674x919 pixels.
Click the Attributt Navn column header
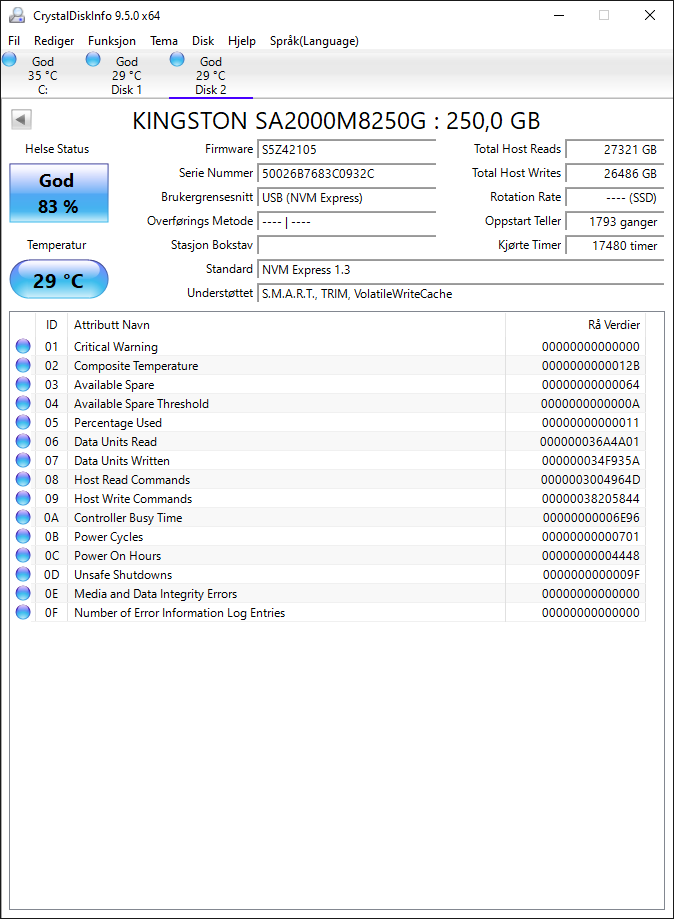pos(111,325)
